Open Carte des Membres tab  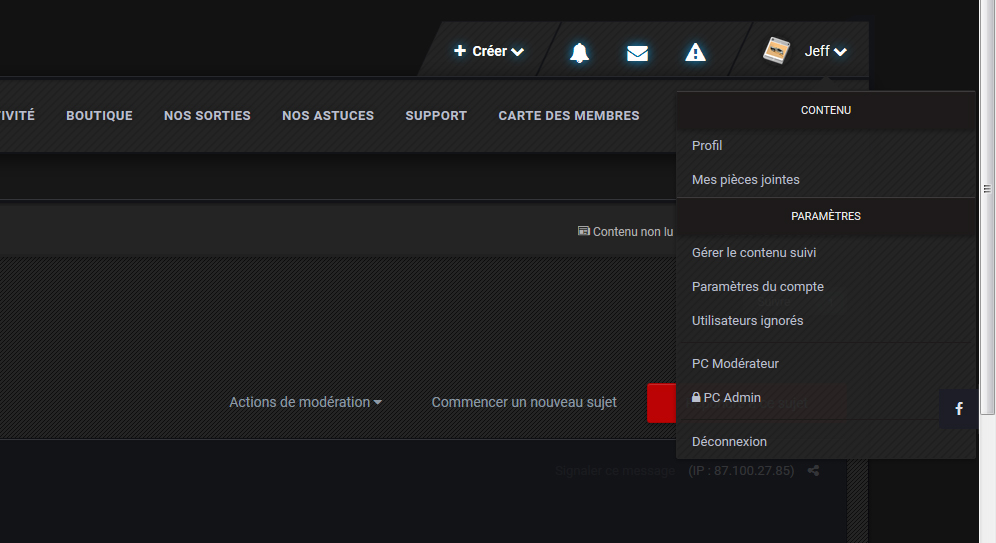point(569,116)
